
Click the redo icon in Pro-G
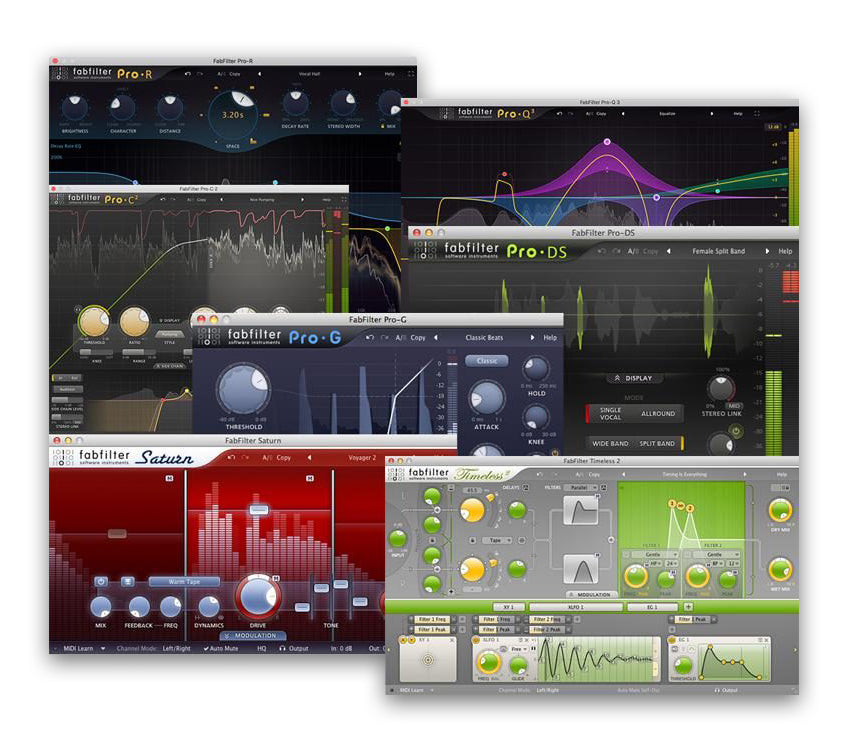(385, 337)
